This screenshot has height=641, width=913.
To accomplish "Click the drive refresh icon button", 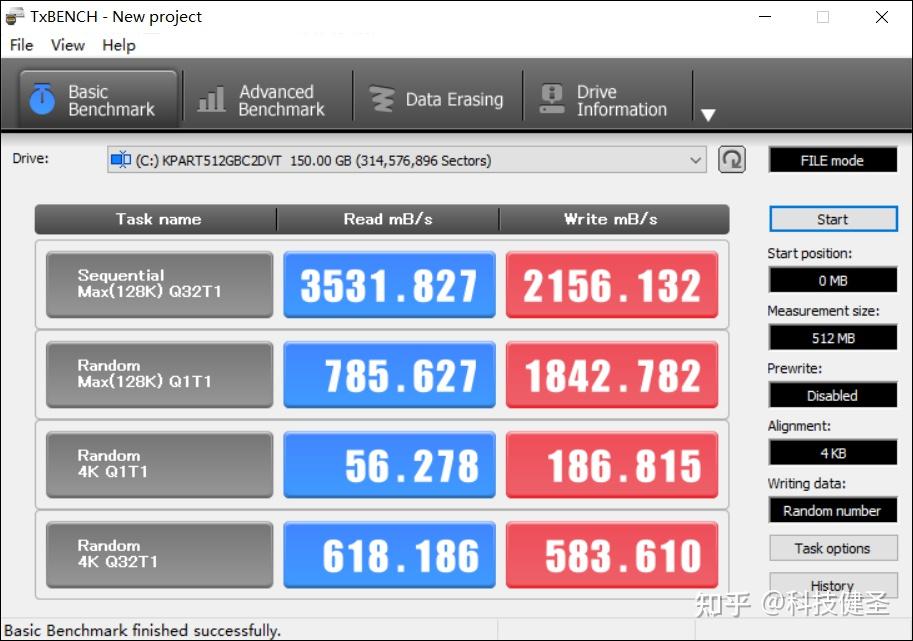I will click(x=732, y=160).
